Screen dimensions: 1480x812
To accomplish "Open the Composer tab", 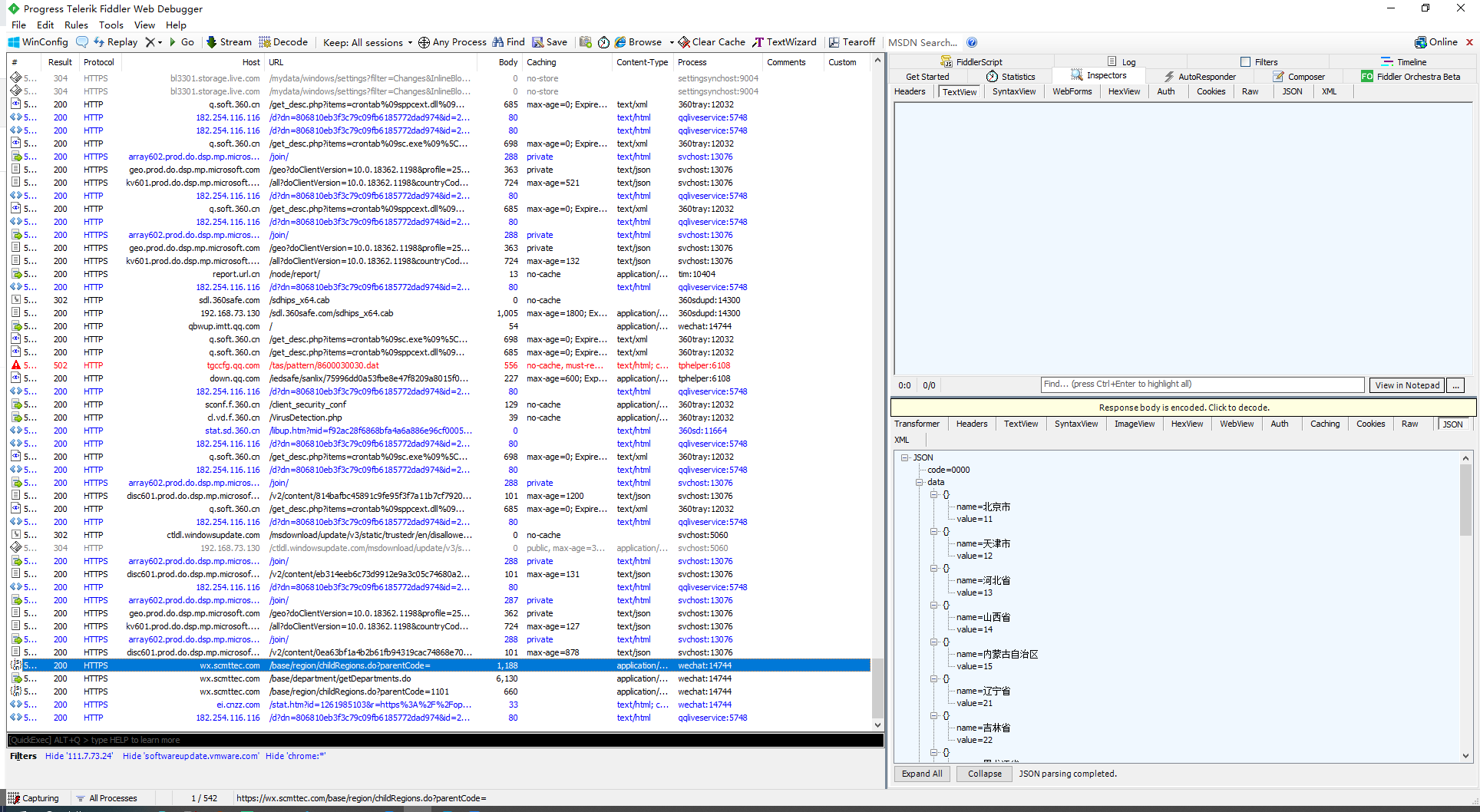I will pos(1299,77).
